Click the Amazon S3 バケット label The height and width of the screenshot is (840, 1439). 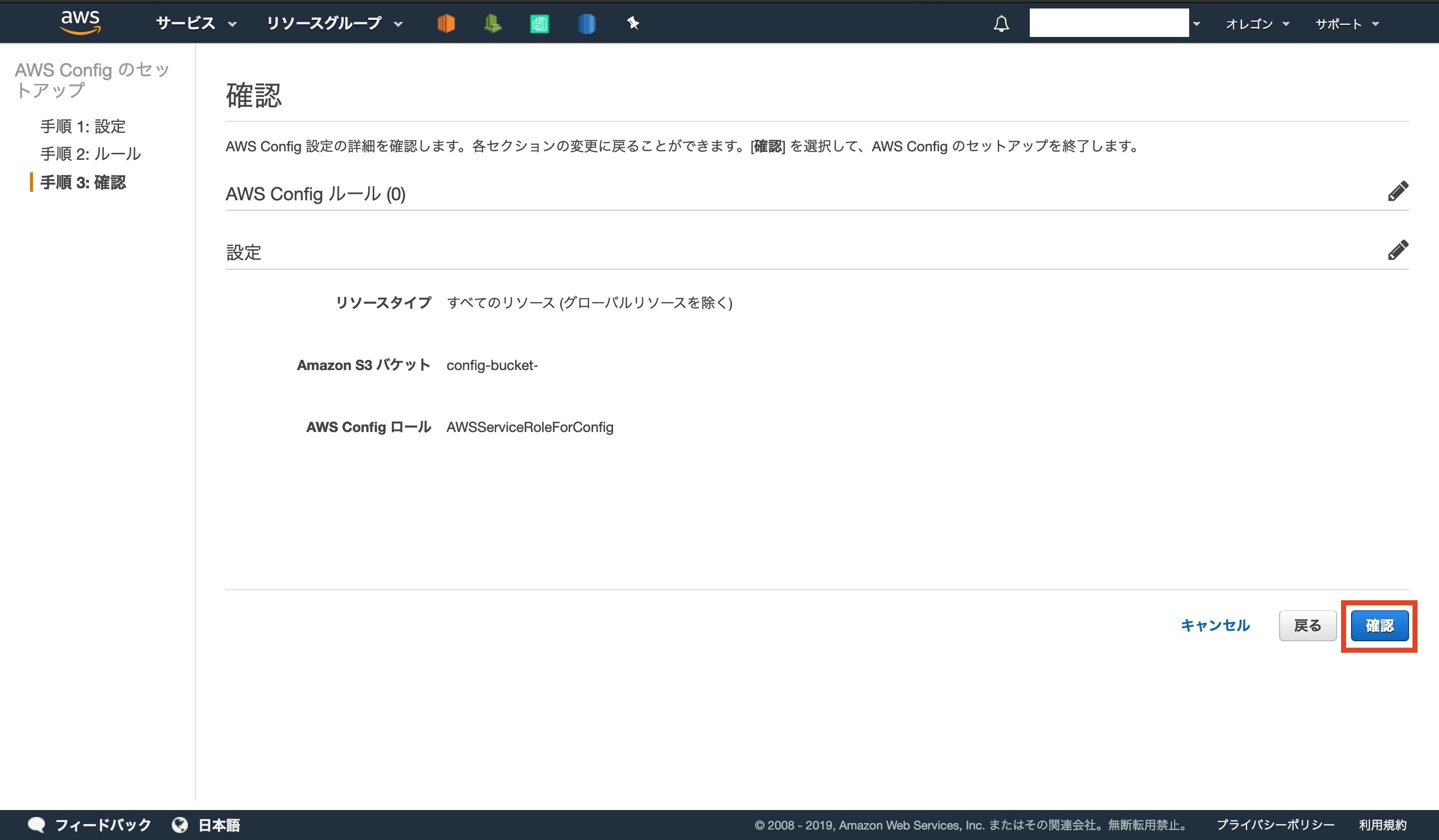point(364,365)
